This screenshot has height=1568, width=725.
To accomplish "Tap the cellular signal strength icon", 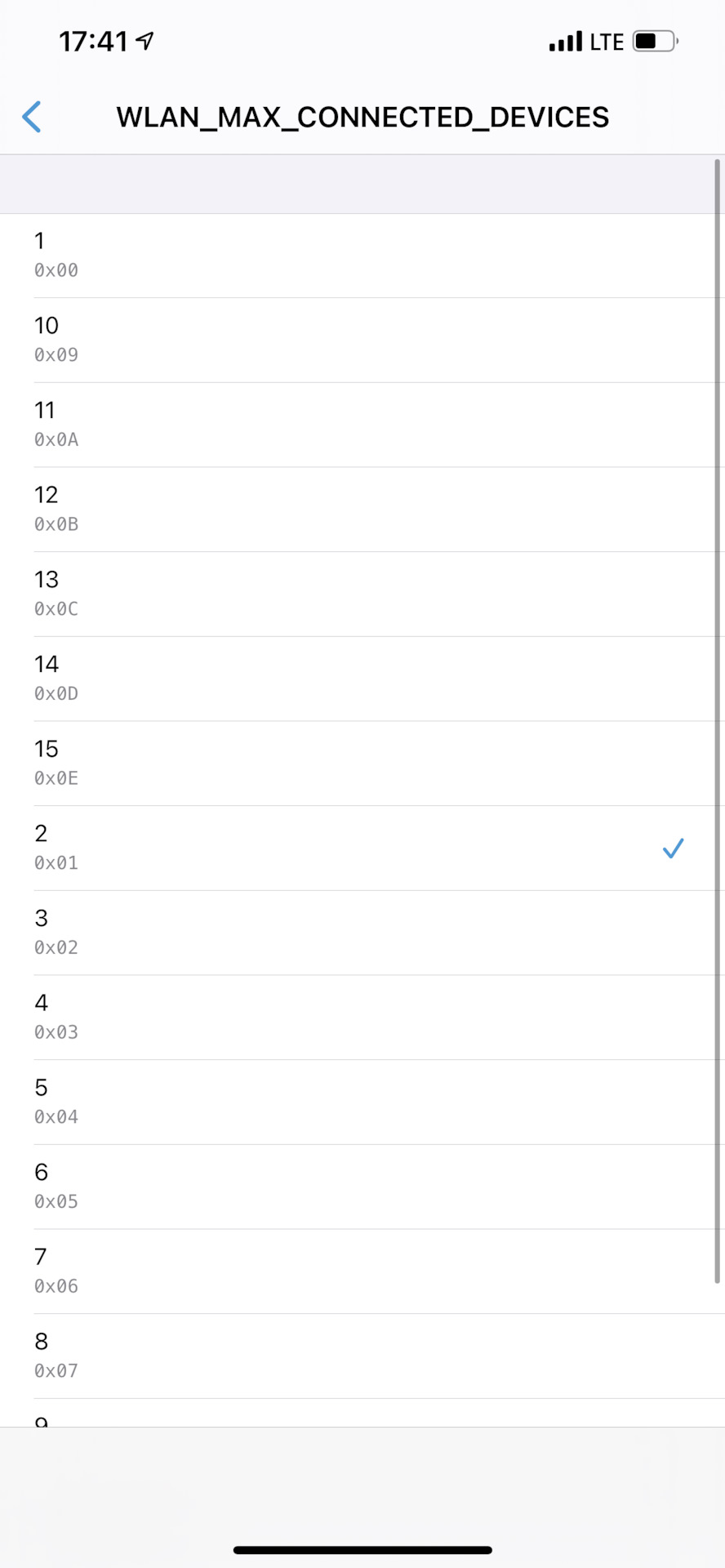I will pos(566,42).
